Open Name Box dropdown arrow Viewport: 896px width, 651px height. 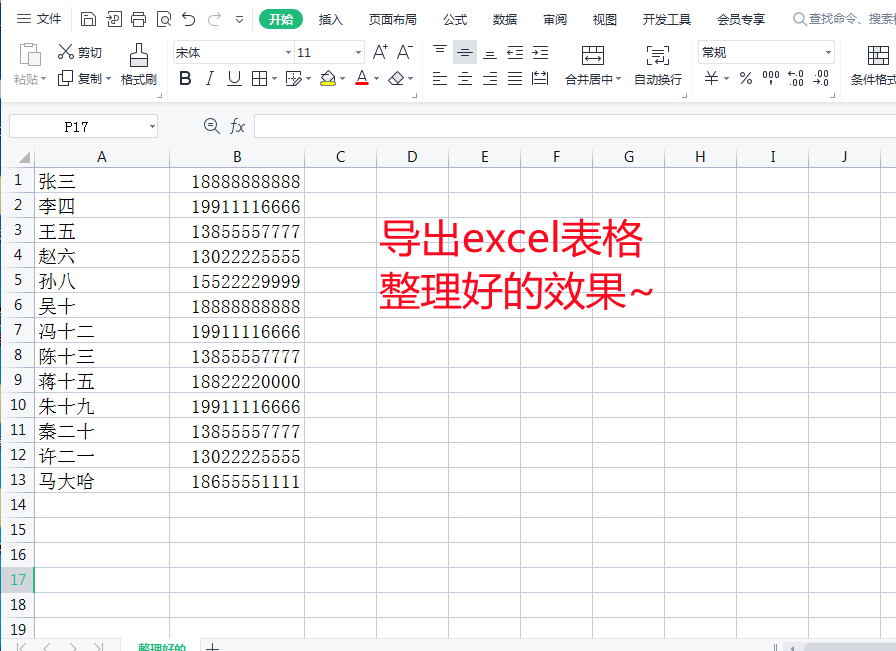pos(152,126)
